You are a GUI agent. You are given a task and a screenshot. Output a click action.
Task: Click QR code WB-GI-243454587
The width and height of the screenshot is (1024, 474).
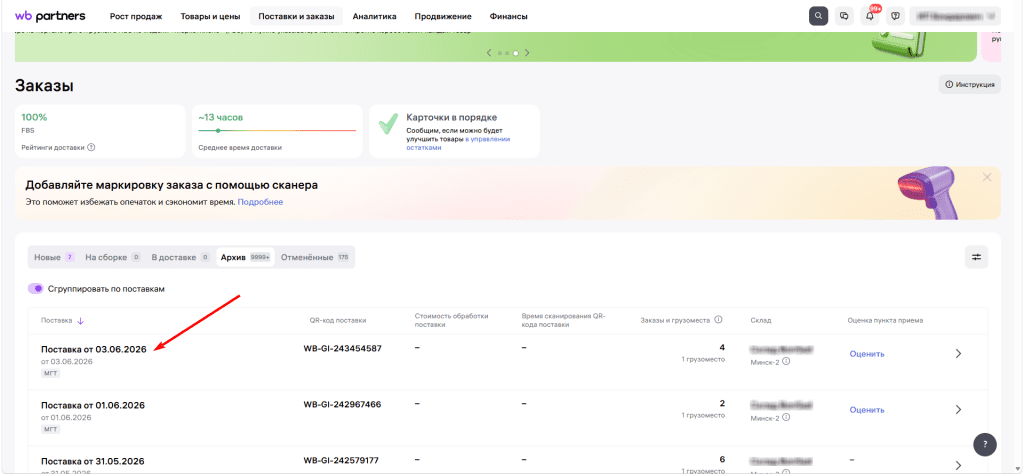pos(342,349)
